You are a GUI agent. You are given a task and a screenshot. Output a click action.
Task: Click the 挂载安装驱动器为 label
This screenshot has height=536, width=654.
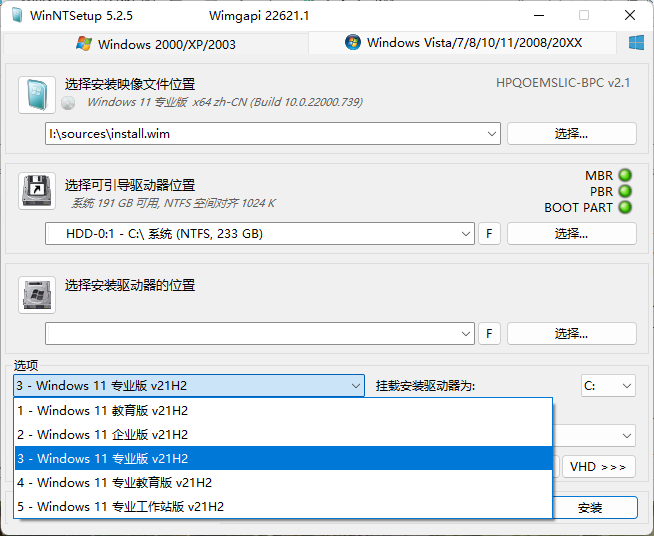(425, 386)
